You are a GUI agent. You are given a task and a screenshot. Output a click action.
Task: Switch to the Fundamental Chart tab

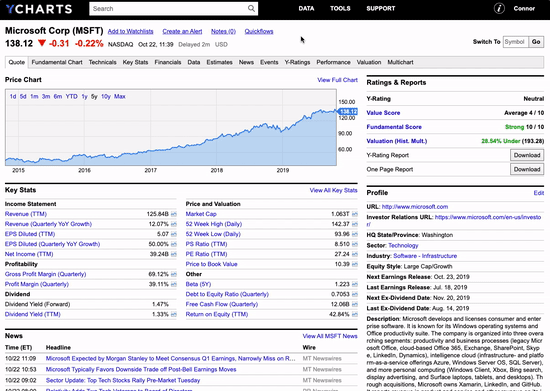click(57, 62)
